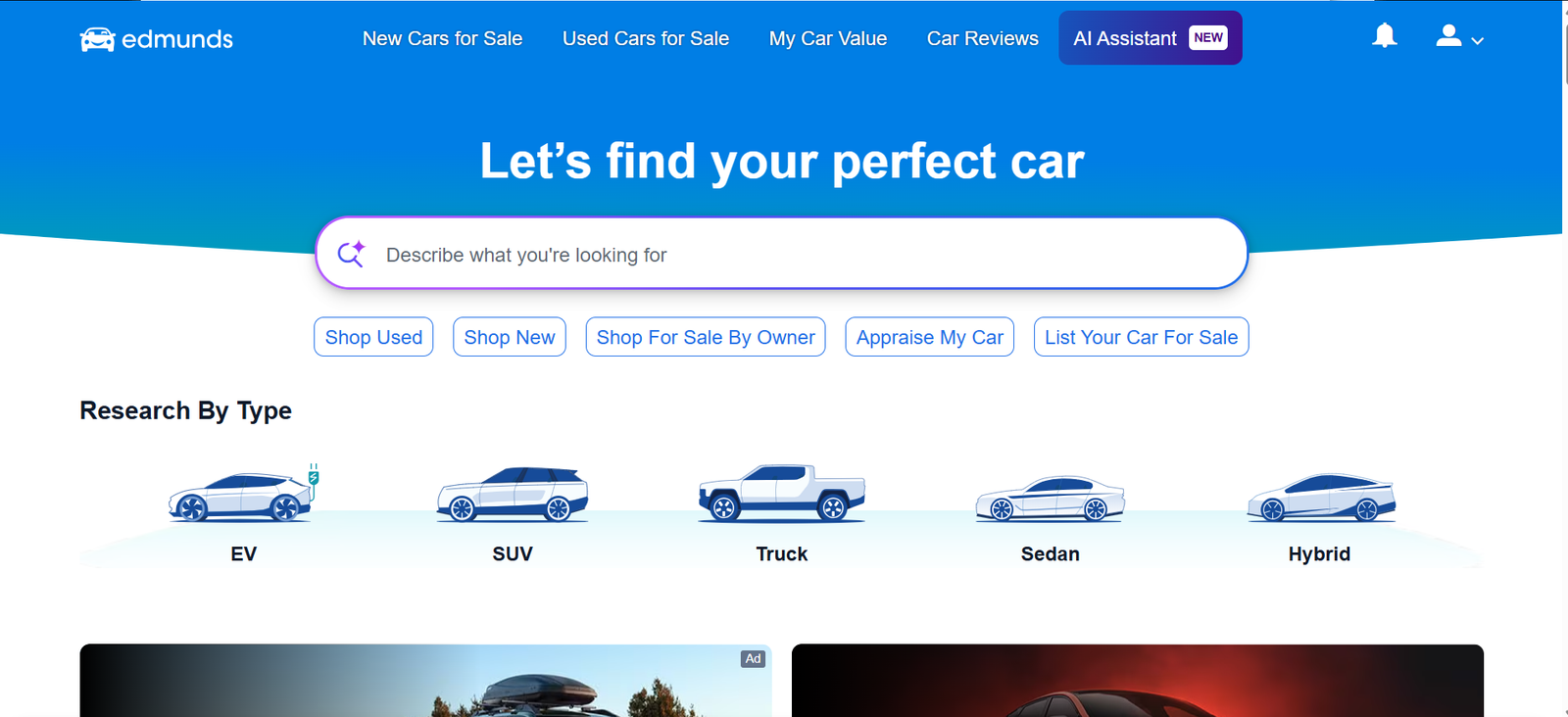Expand the account menu chevron
Screen dimensions: 1568x717
(x=1478, y=41)
